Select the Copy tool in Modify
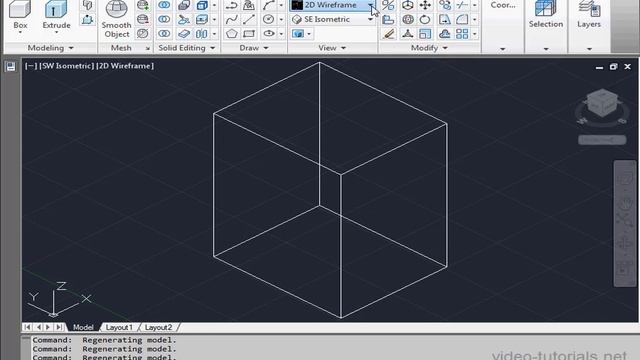 (x=444, y=5)
